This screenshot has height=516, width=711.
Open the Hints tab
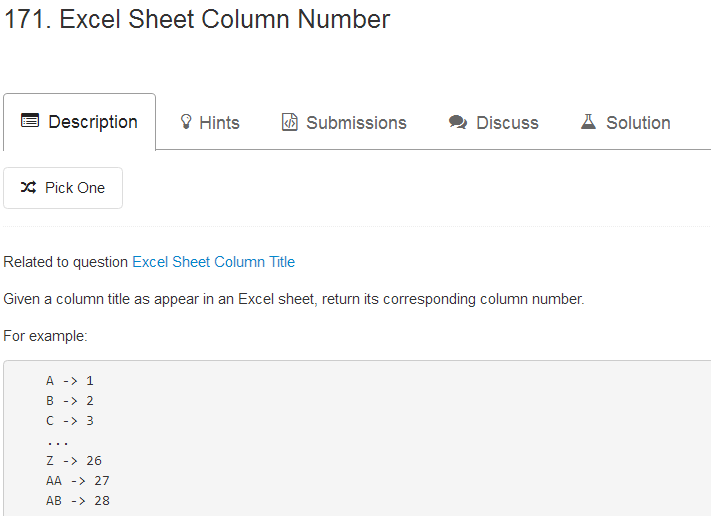(219, 123)
